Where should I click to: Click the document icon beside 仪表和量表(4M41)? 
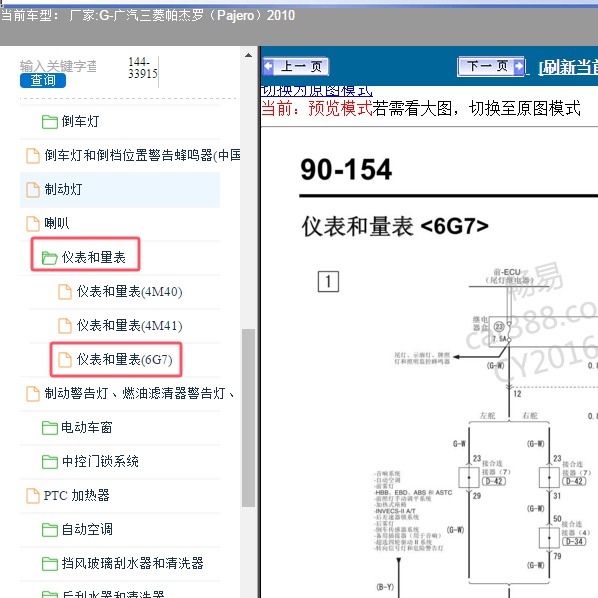click(x=65, y=326)
